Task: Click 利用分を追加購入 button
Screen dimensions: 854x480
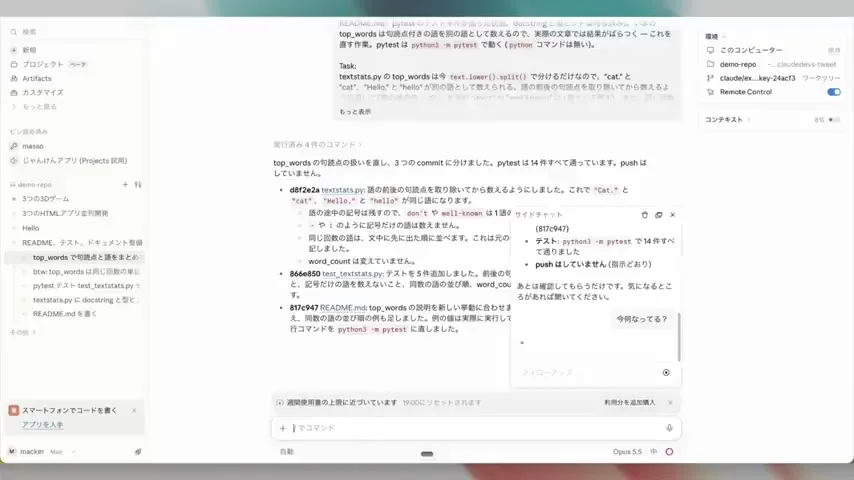Action: 630,403
